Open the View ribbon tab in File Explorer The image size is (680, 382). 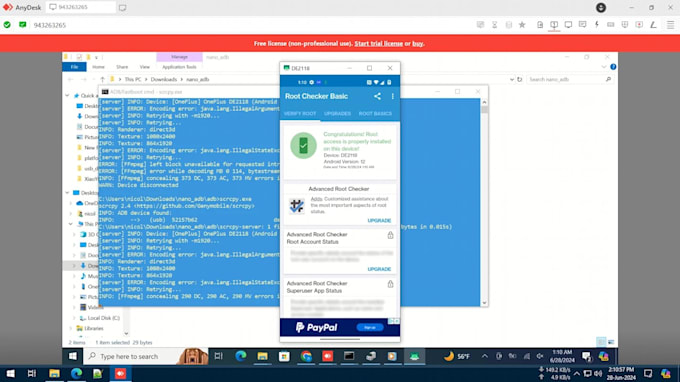coord(144,67)
